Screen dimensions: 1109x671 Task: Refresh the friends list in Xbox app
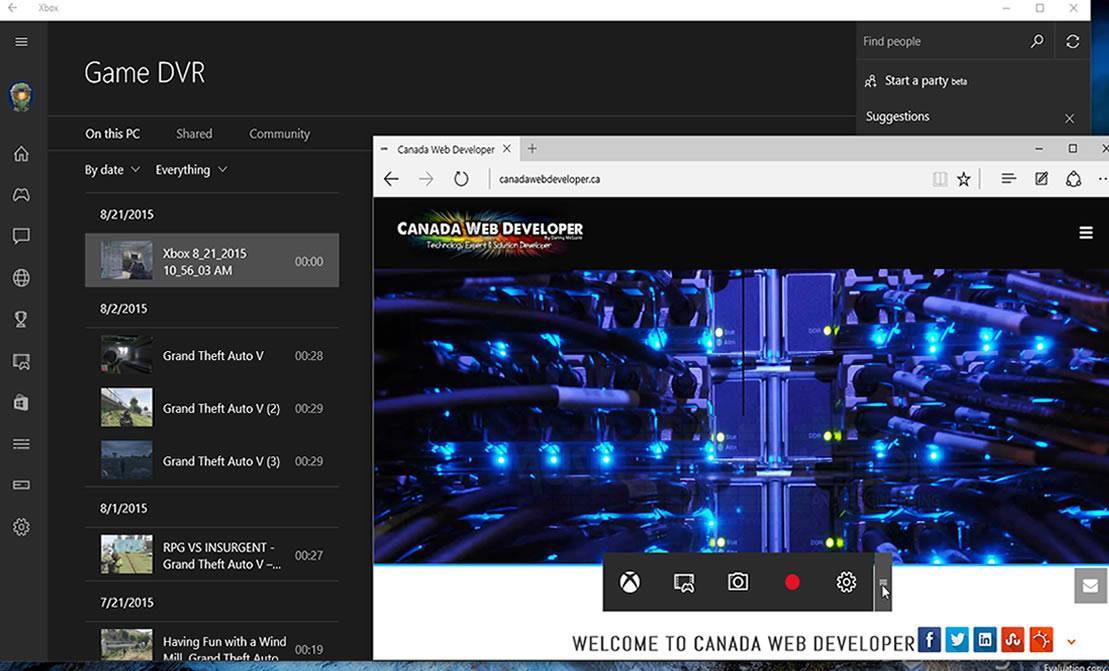pyautogui.click(x=1073, y=41)
